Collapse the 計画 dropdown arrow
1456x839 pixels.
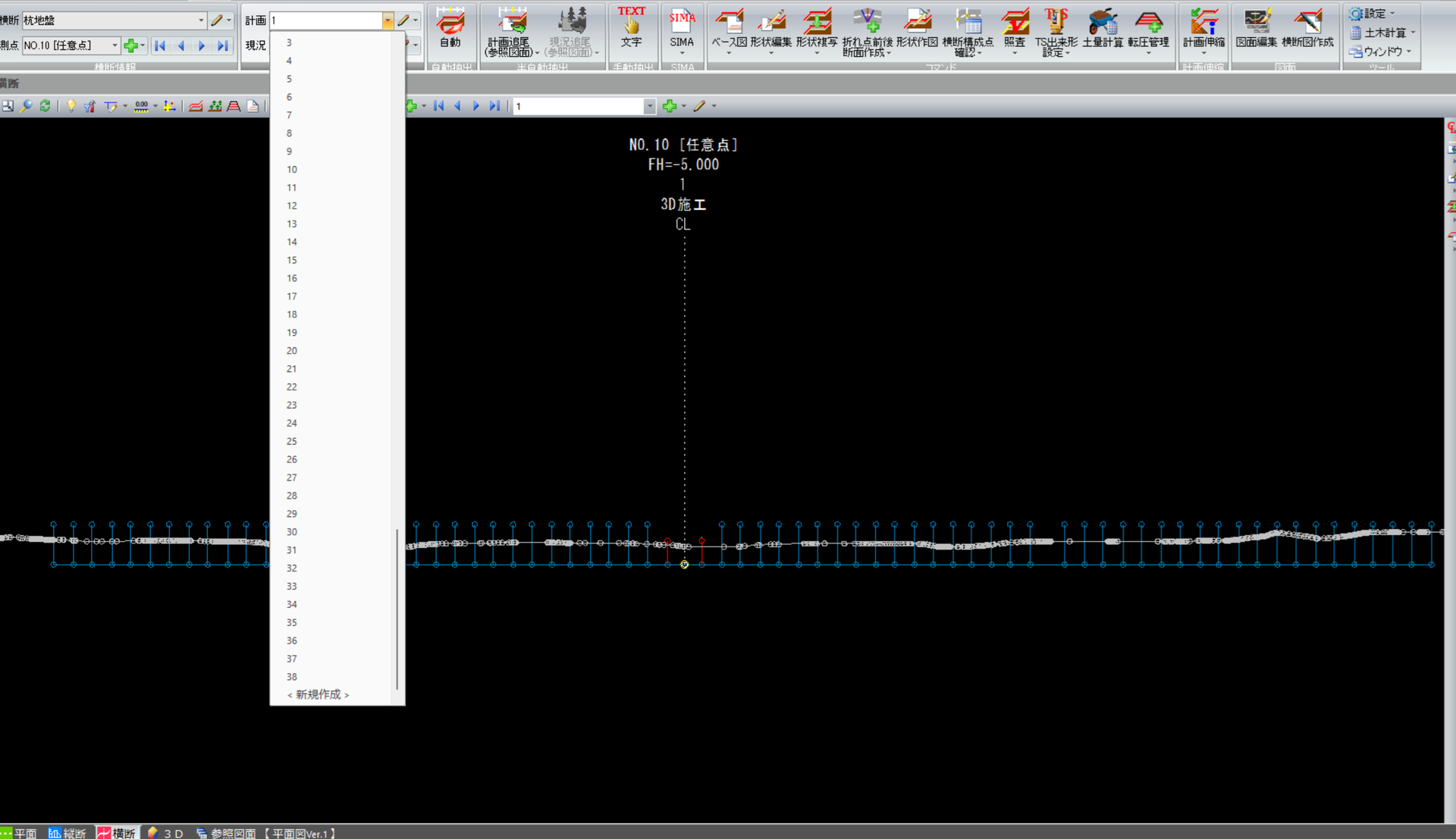pos(388,20)
